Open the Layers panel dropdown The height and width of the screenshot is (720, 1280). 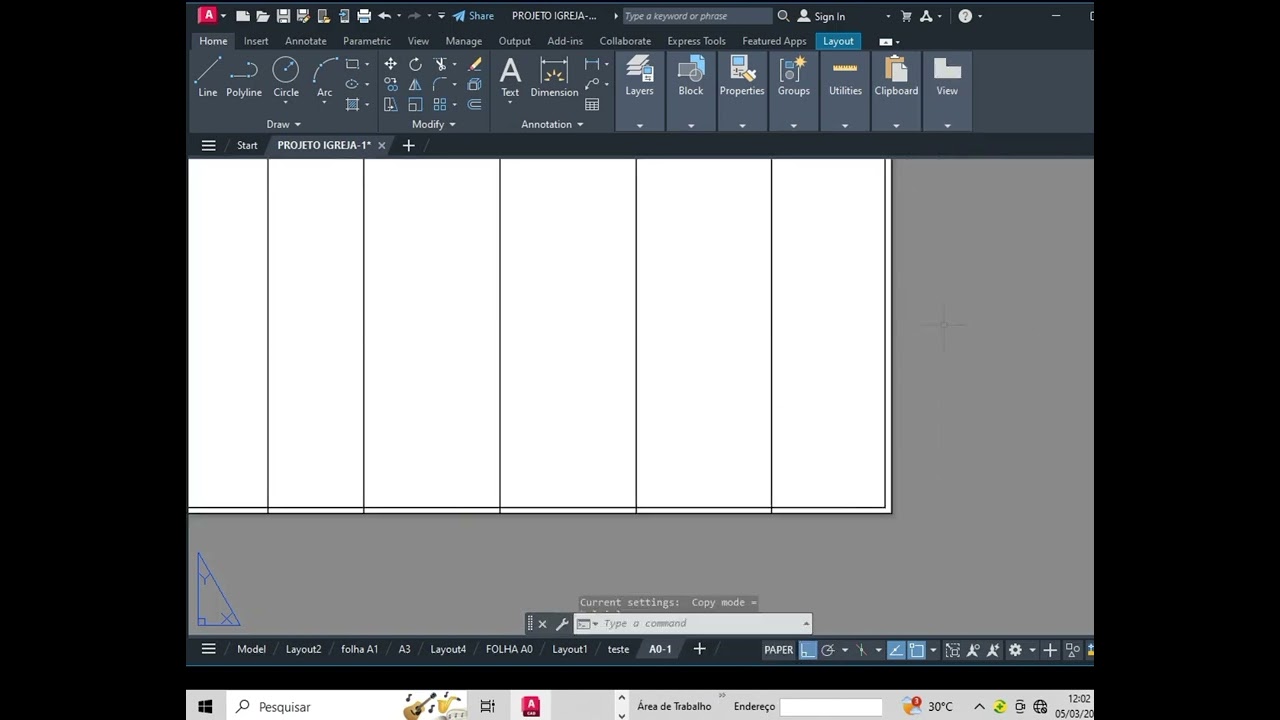[x=640, y=126]
